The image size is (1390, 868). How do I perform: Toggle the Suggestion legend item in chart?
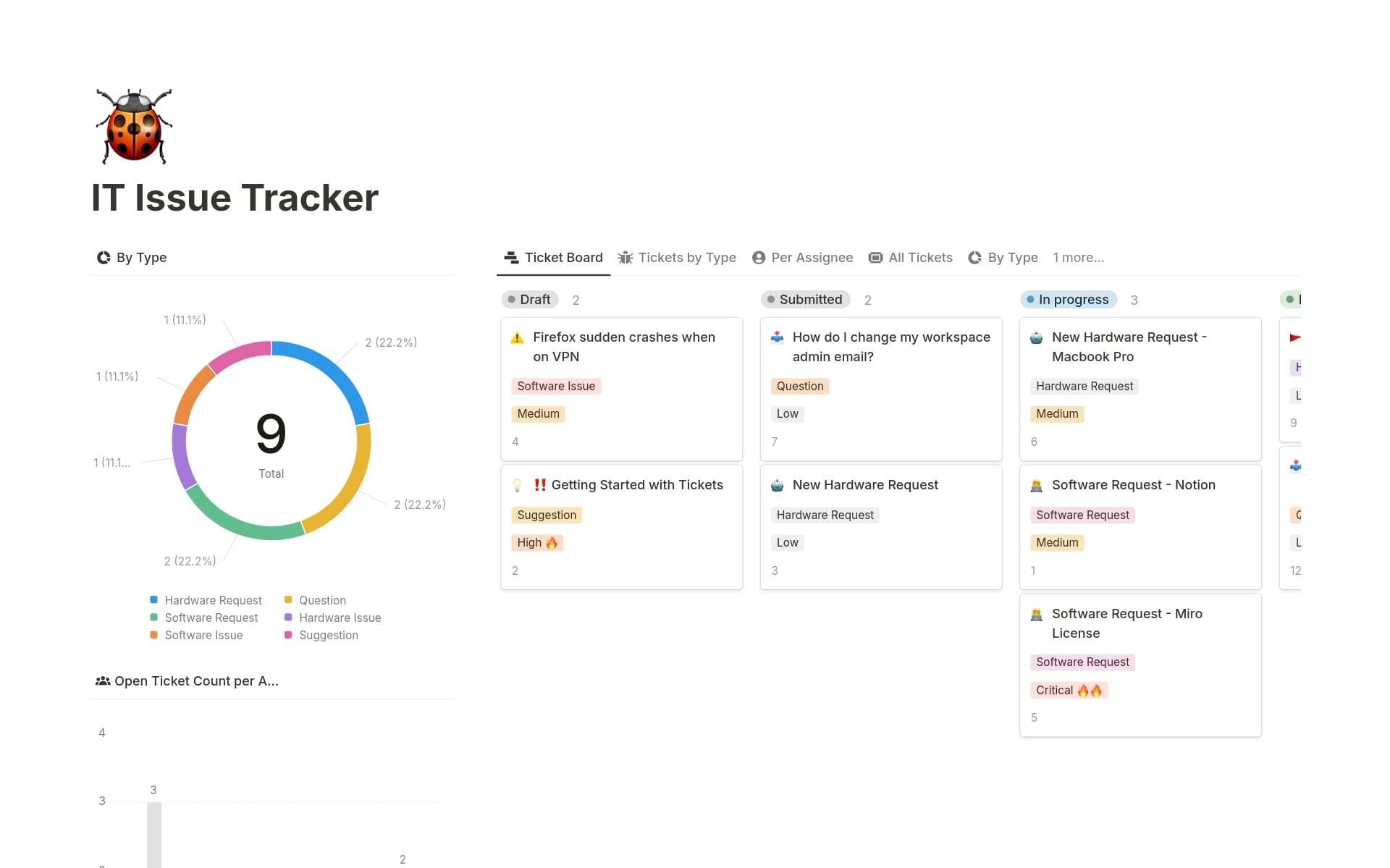328,635
